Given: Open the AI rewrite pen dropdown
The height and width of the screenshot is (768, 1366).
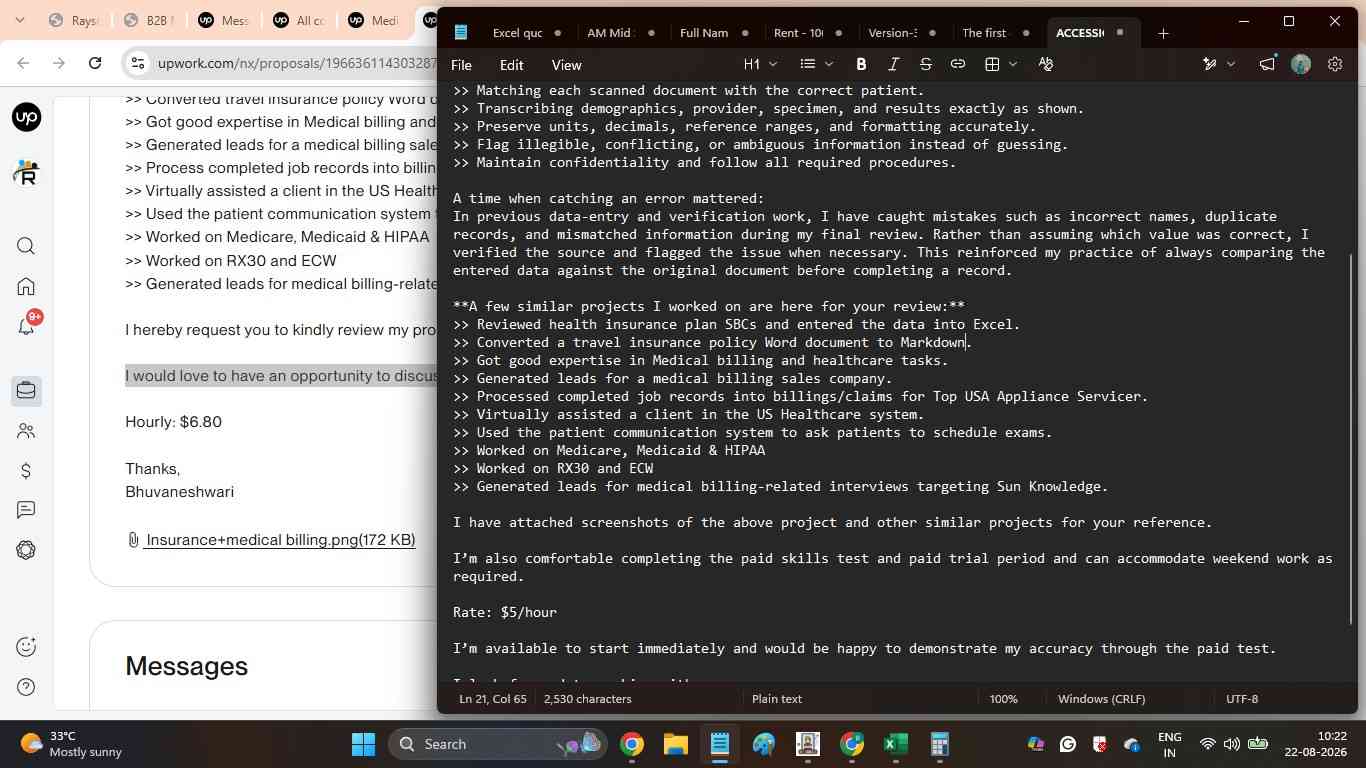Looking at the screenshot, I should click(x=1219, y=64).
